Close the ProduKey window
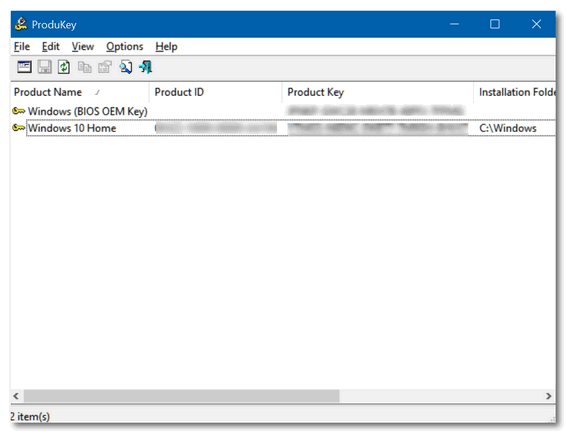This screenshot has height=434, width=567. point(536,24)
